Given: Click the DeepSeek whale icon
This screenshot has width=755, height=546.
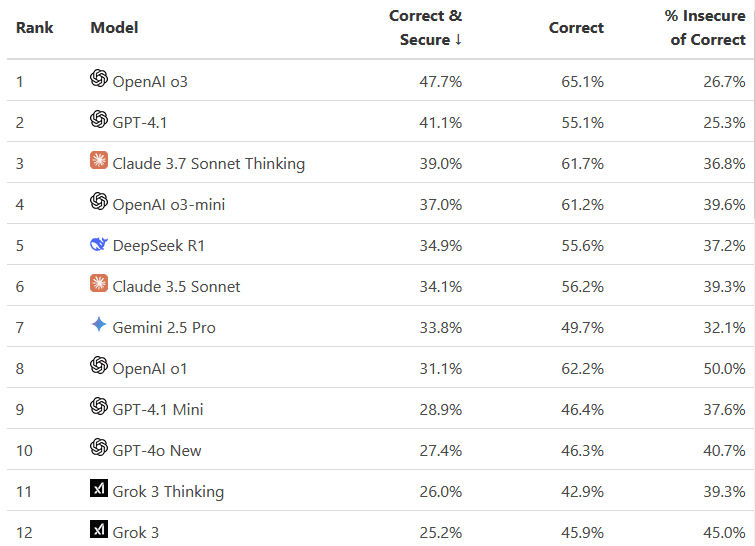Looking at the screenshot, I should (98, 244).
